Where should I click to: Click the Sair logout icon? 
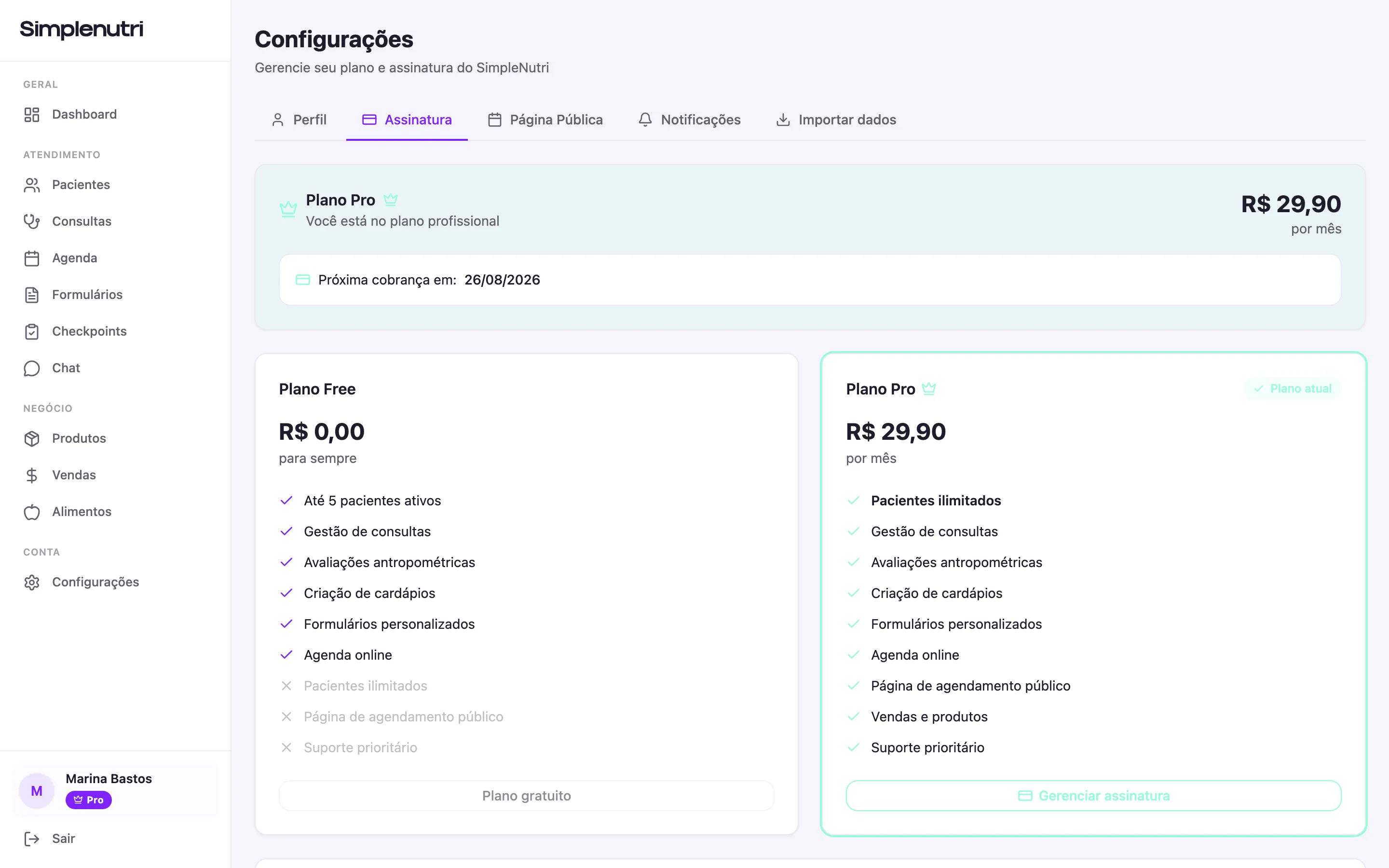point(31,839)
